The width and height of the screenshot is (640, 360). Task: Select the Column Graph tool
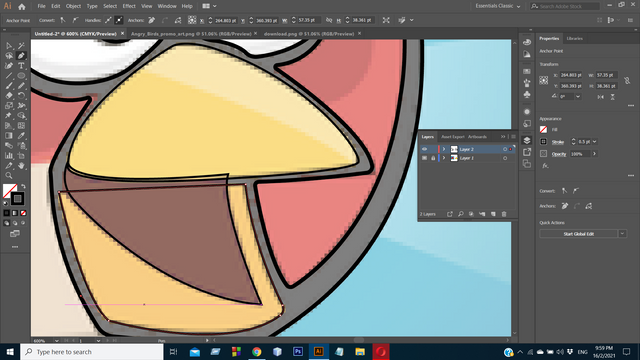[9, 156]
